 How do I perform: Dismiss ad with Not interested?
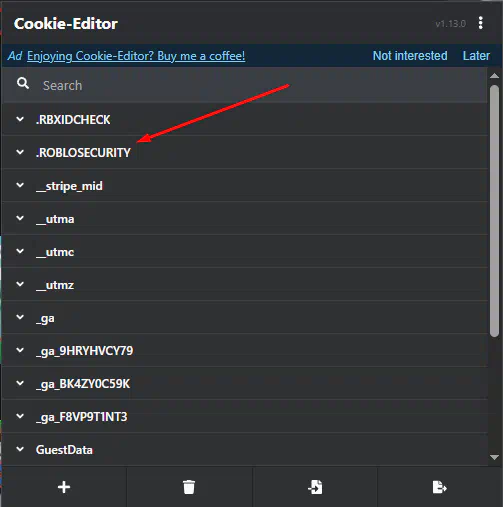(x=410, y=56)
